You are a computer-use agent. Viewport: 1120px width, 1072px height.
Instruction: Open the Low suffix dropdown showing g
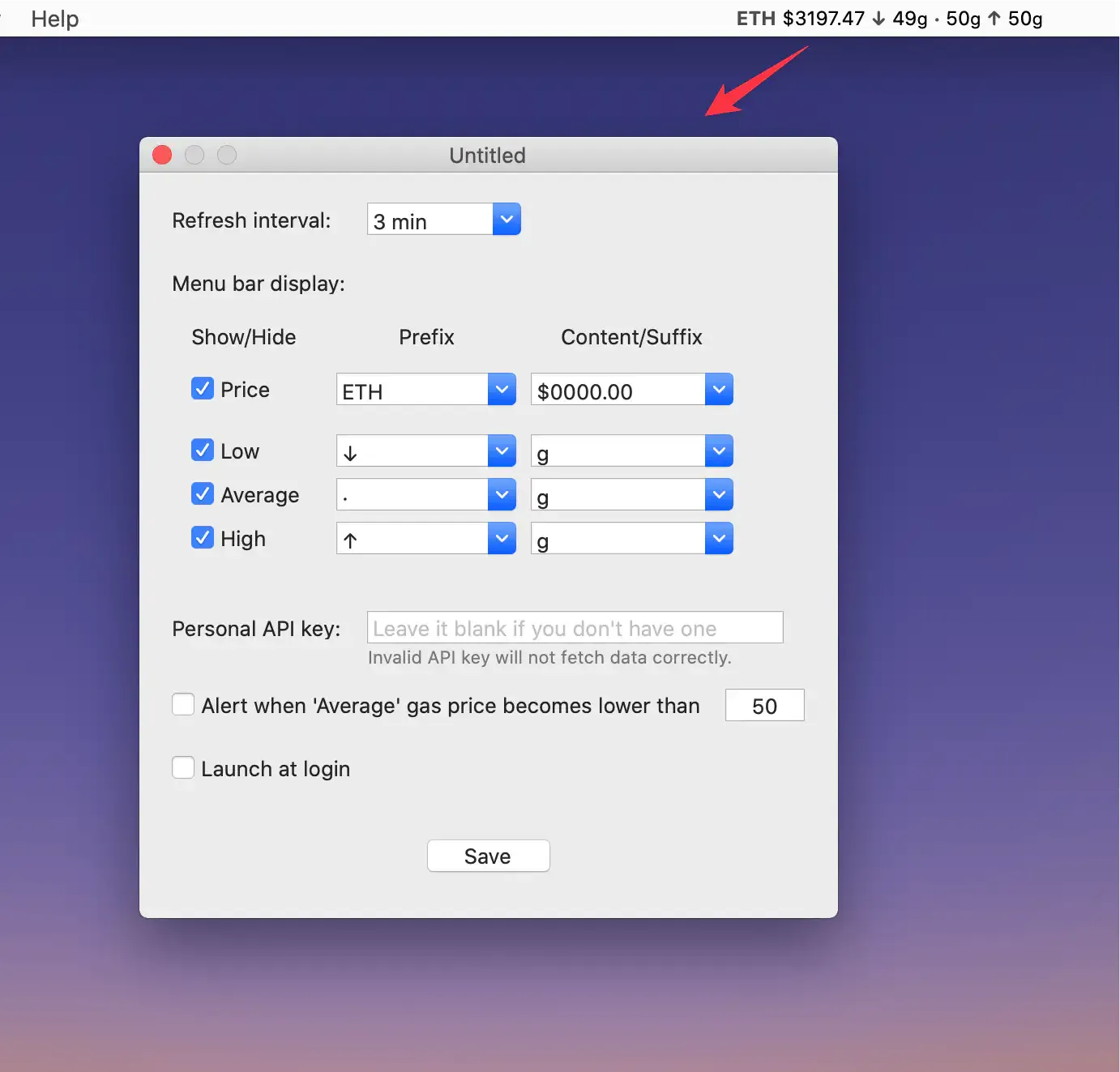(x=718, y=451)
